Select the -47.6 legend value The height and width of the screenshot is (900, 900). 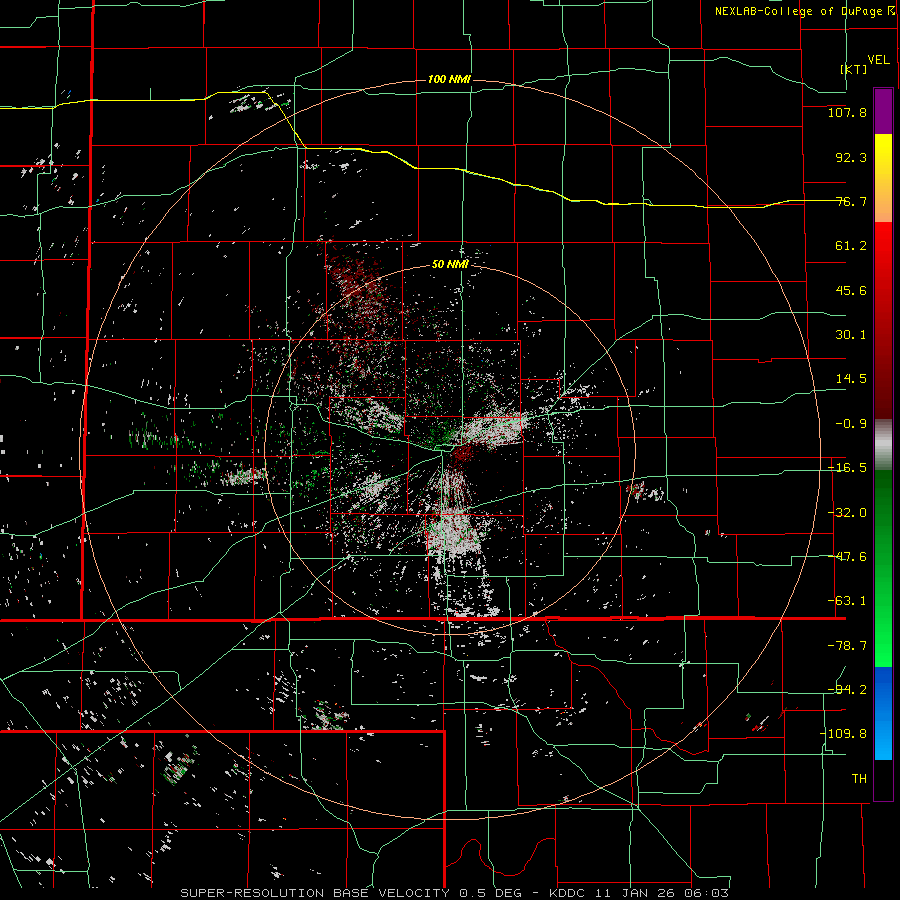[847, 557]
